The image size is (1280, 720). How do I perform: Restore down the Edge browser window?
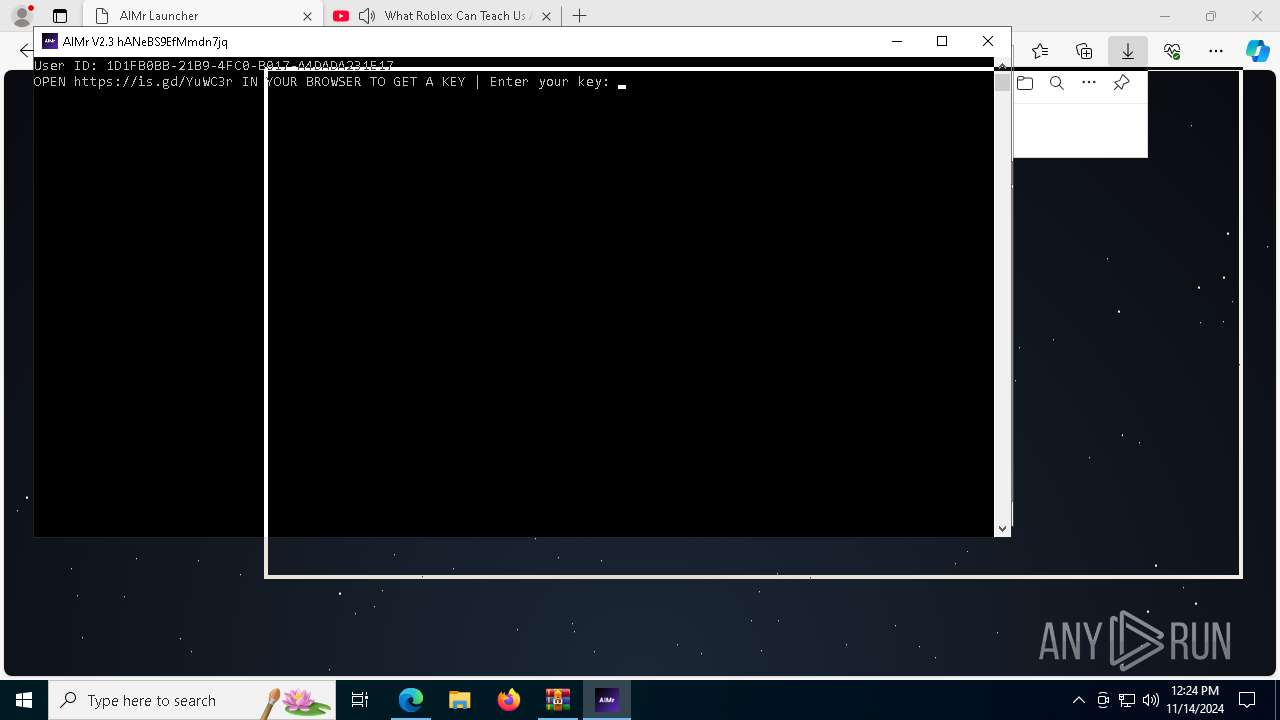click(1211, 16)
